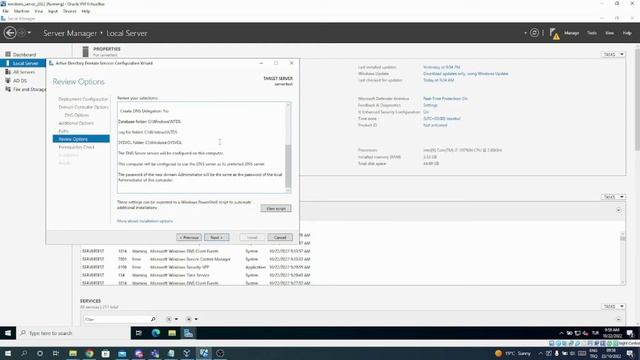Click inside the Services Filter input field
Screen dimensions: 640x360
116,319
